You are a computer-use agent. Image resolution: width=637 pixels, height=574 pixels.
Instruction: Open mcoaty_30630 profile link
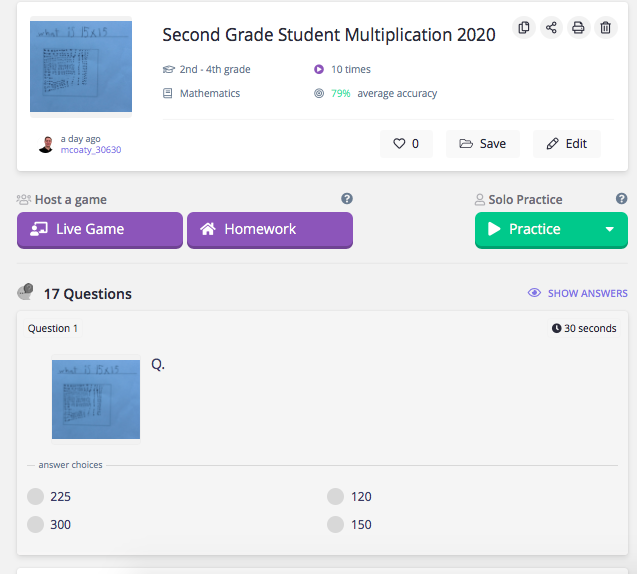(x=91, y=150)
